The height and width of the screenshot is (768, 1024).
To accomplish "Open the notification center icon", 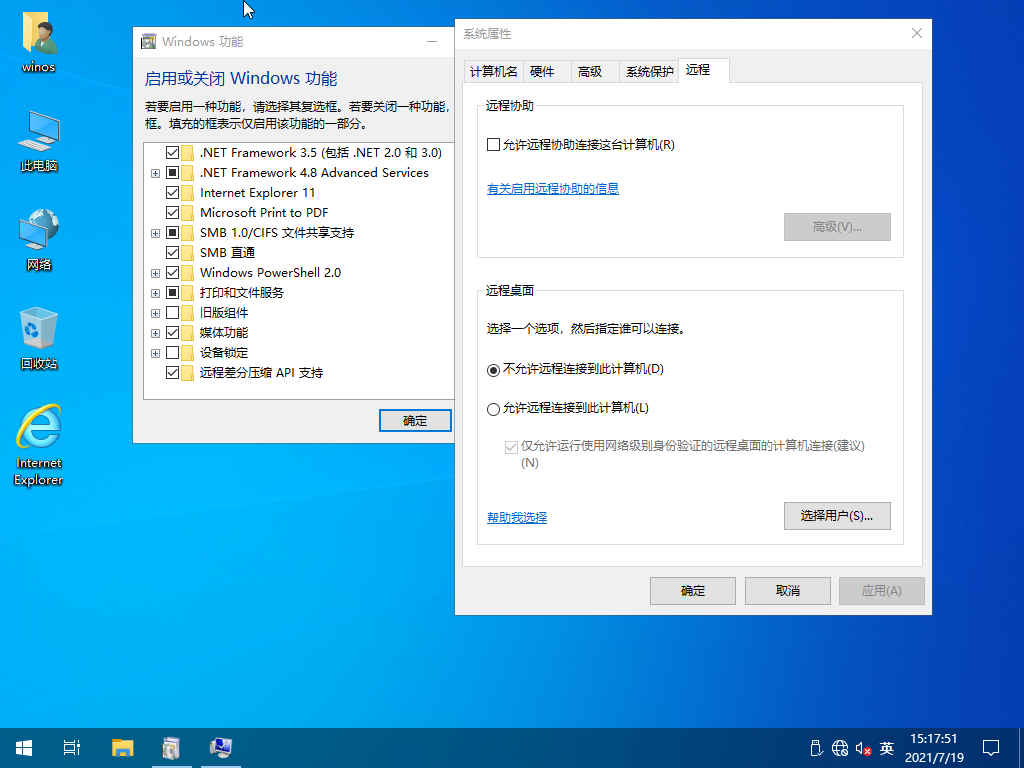I will [x=991, y=748].
